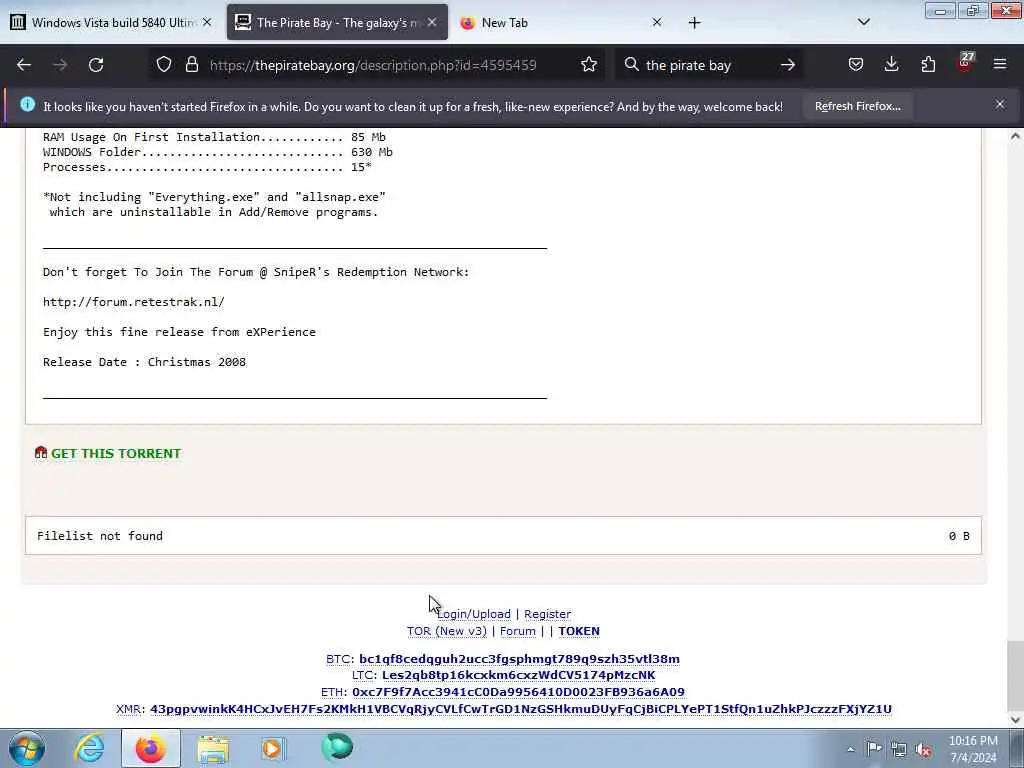Close the New Tab tab
This screenshot has width=1024, height=768.
[657, 23]
